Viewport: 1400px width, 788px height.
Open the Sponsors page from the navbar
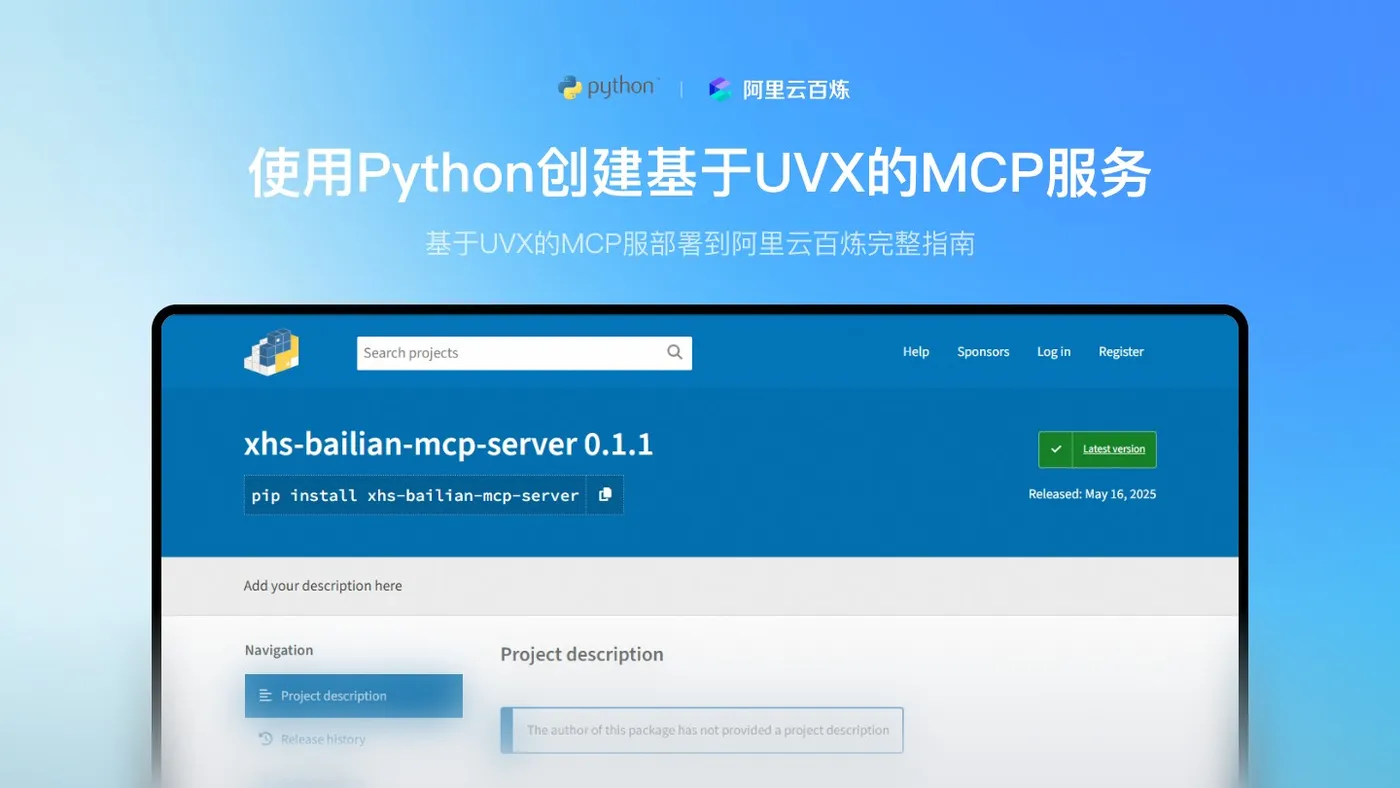(983, 351)
